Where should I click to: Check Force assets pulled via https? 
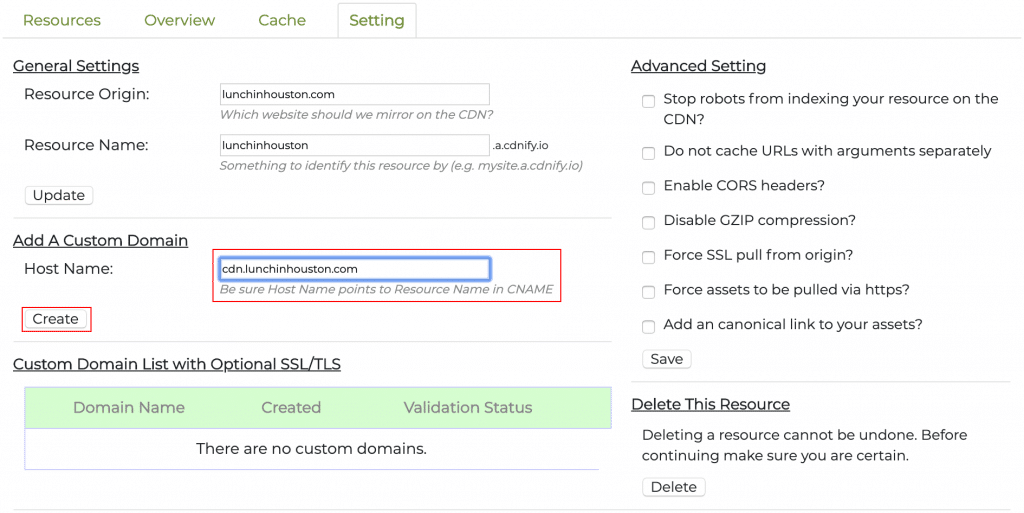(648, 291)
